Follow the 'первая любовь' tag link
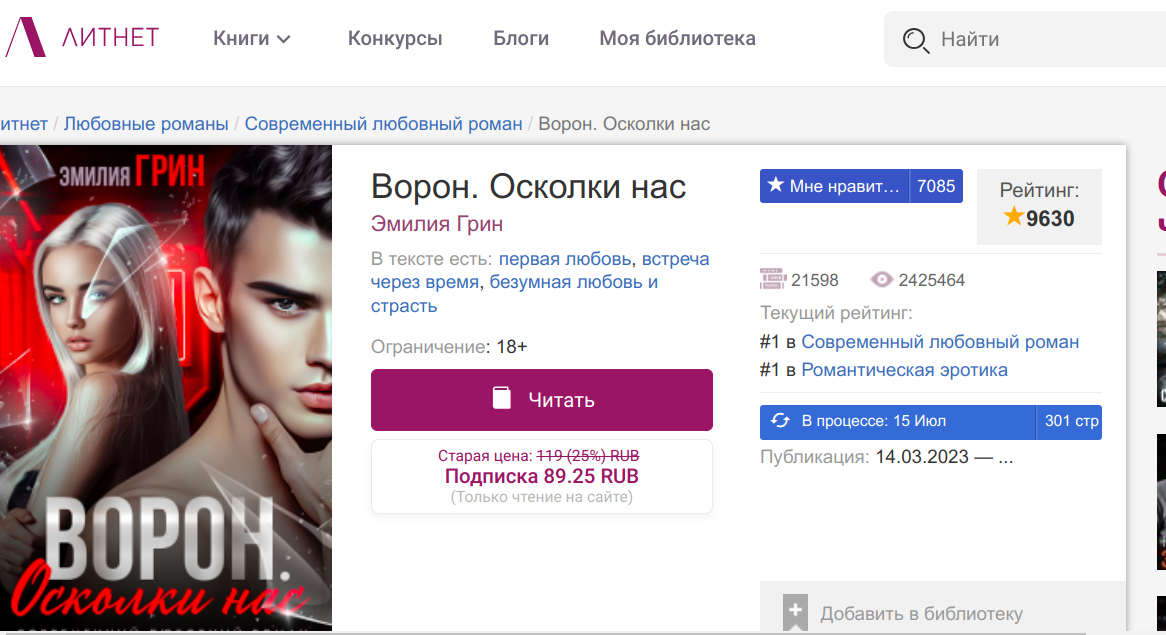 565,259
